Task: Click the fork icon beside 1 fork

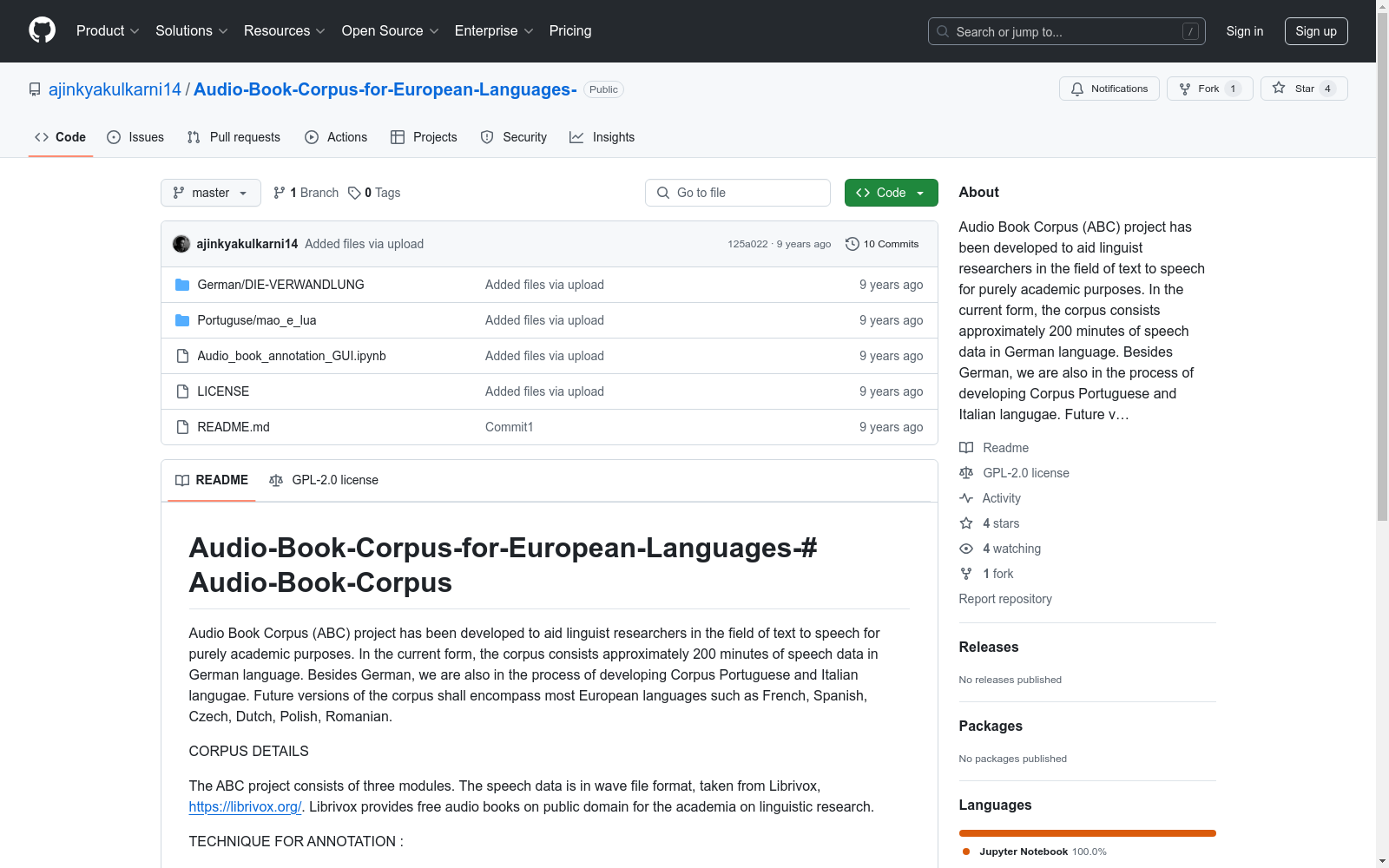Action: point(966,574)
